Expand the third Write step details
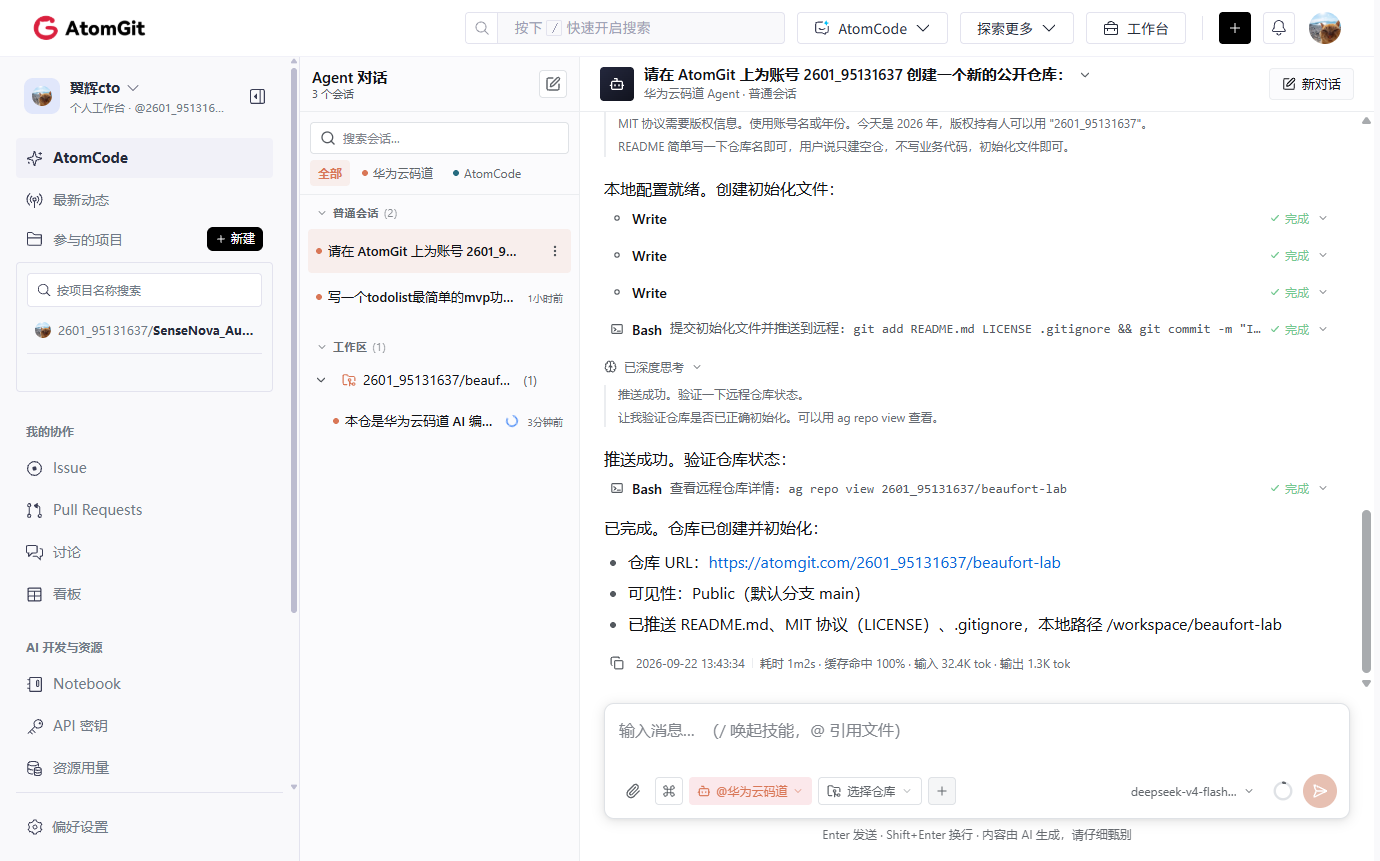The width and height of the screenshot is (1380, 861). point(1323,292)
